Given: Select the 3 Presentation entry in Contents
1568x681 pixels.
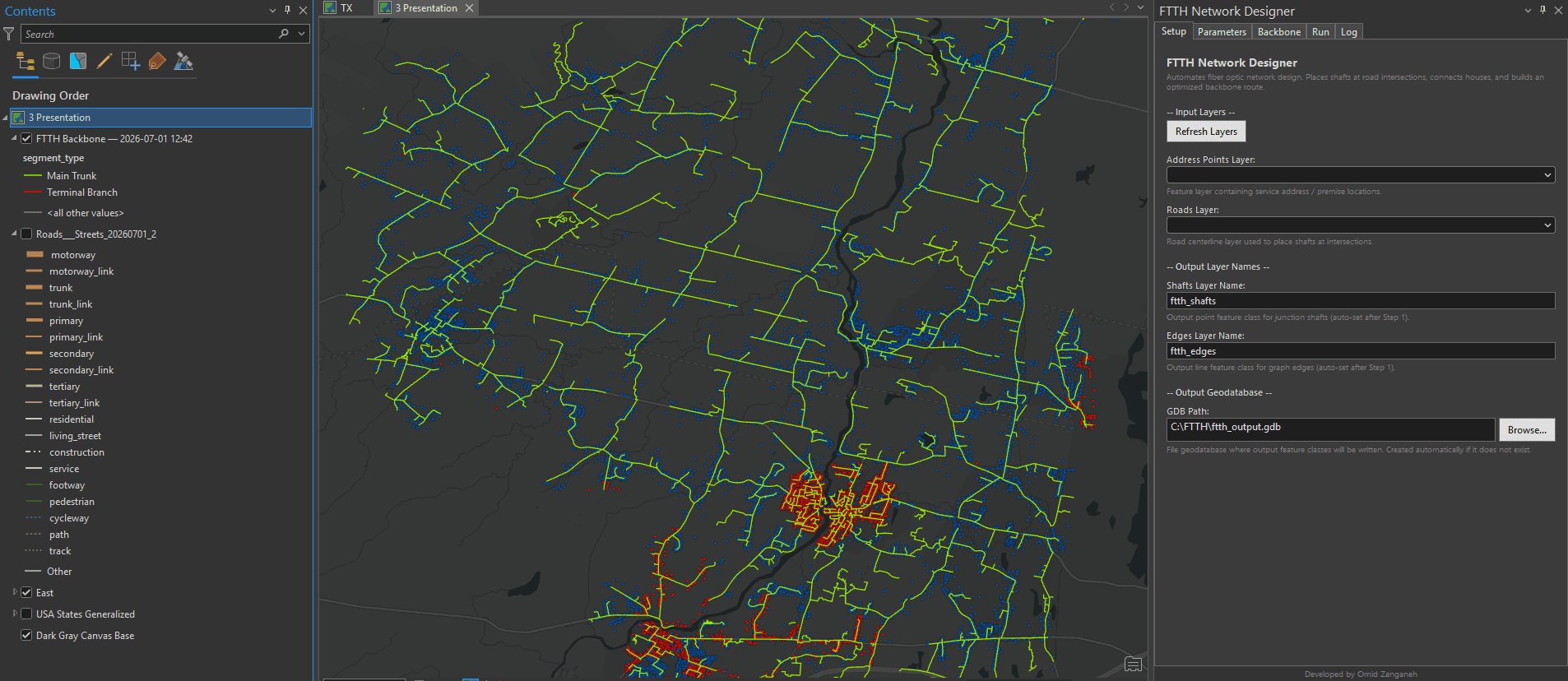Looking at the screenshot, I should click(160, 118).
